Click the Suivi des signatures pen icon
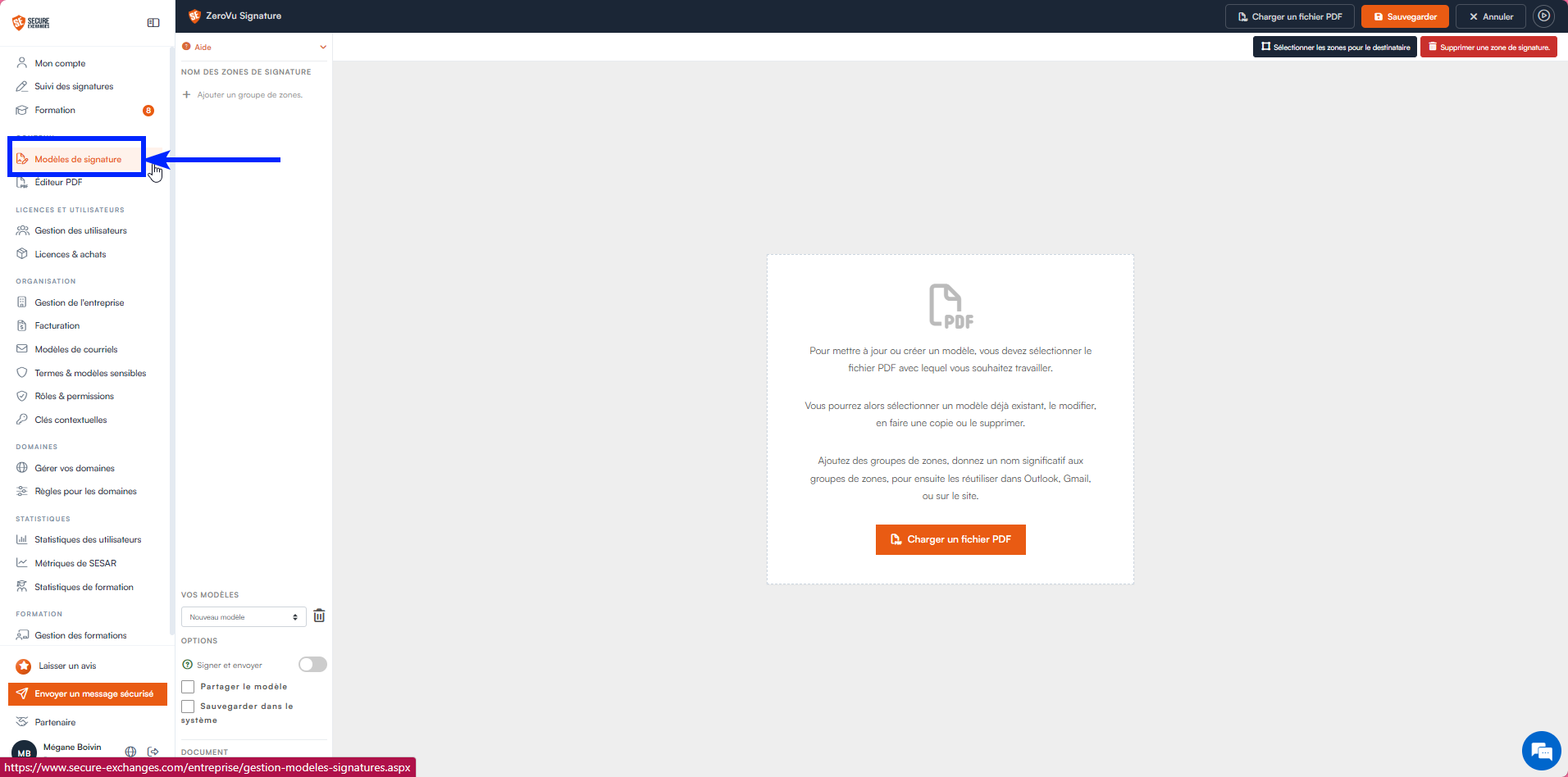 [22, 86]
